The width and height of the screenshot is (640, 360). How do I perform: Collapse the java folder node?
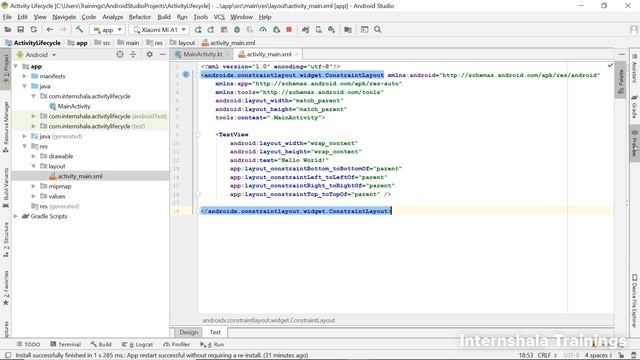24,86
